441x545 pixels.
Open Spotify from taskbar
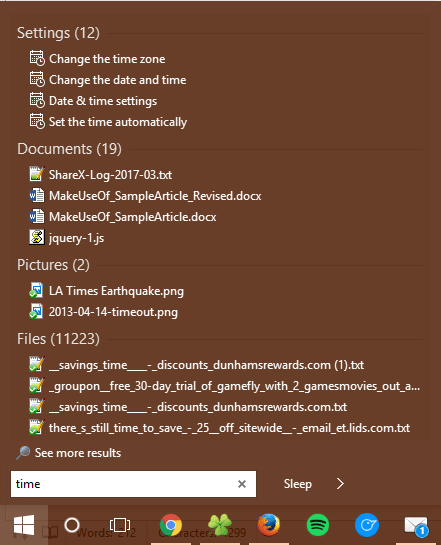click(x=318, y=525)
